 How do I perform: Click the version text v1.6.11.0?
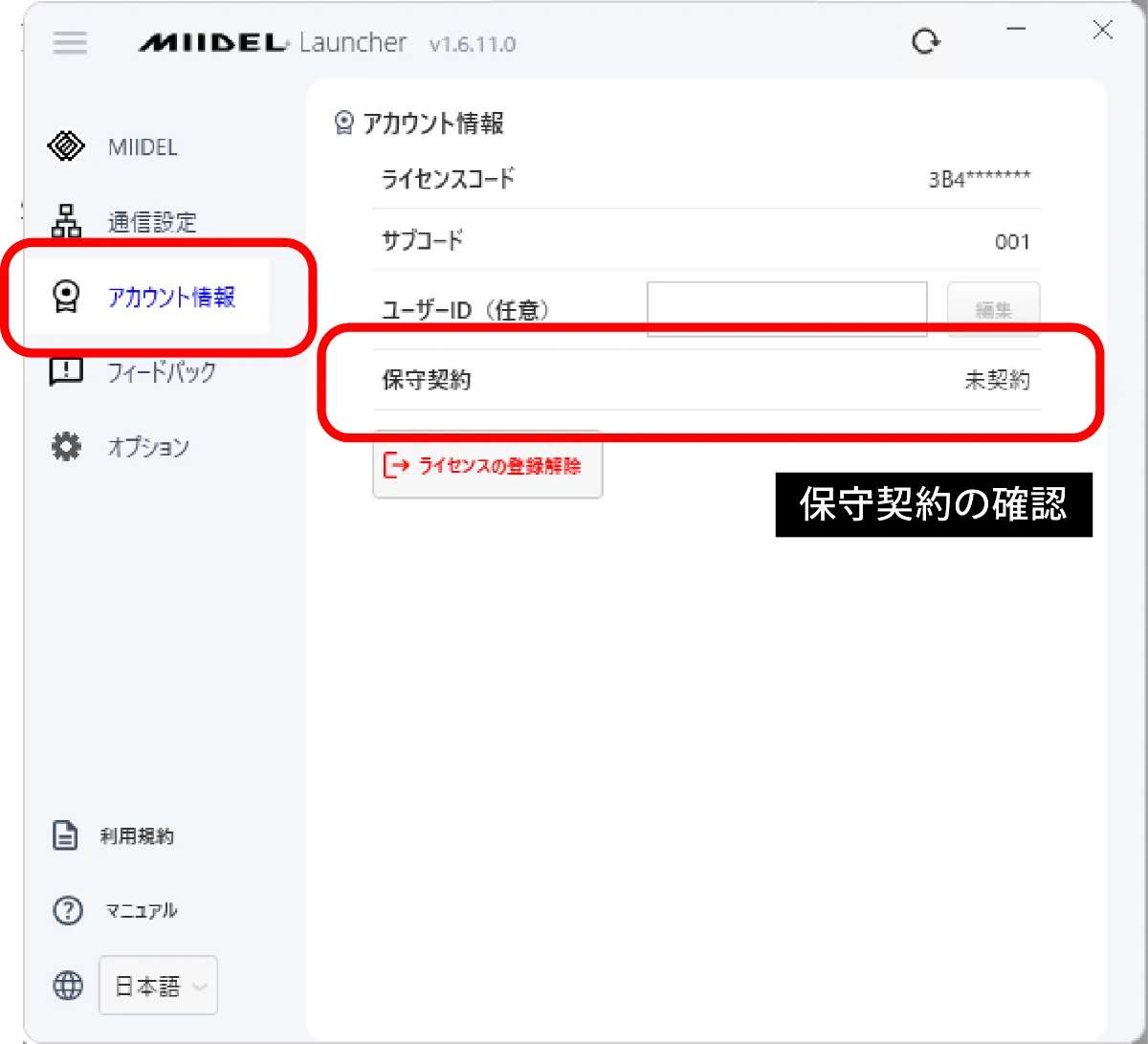(x=472, y=44)
